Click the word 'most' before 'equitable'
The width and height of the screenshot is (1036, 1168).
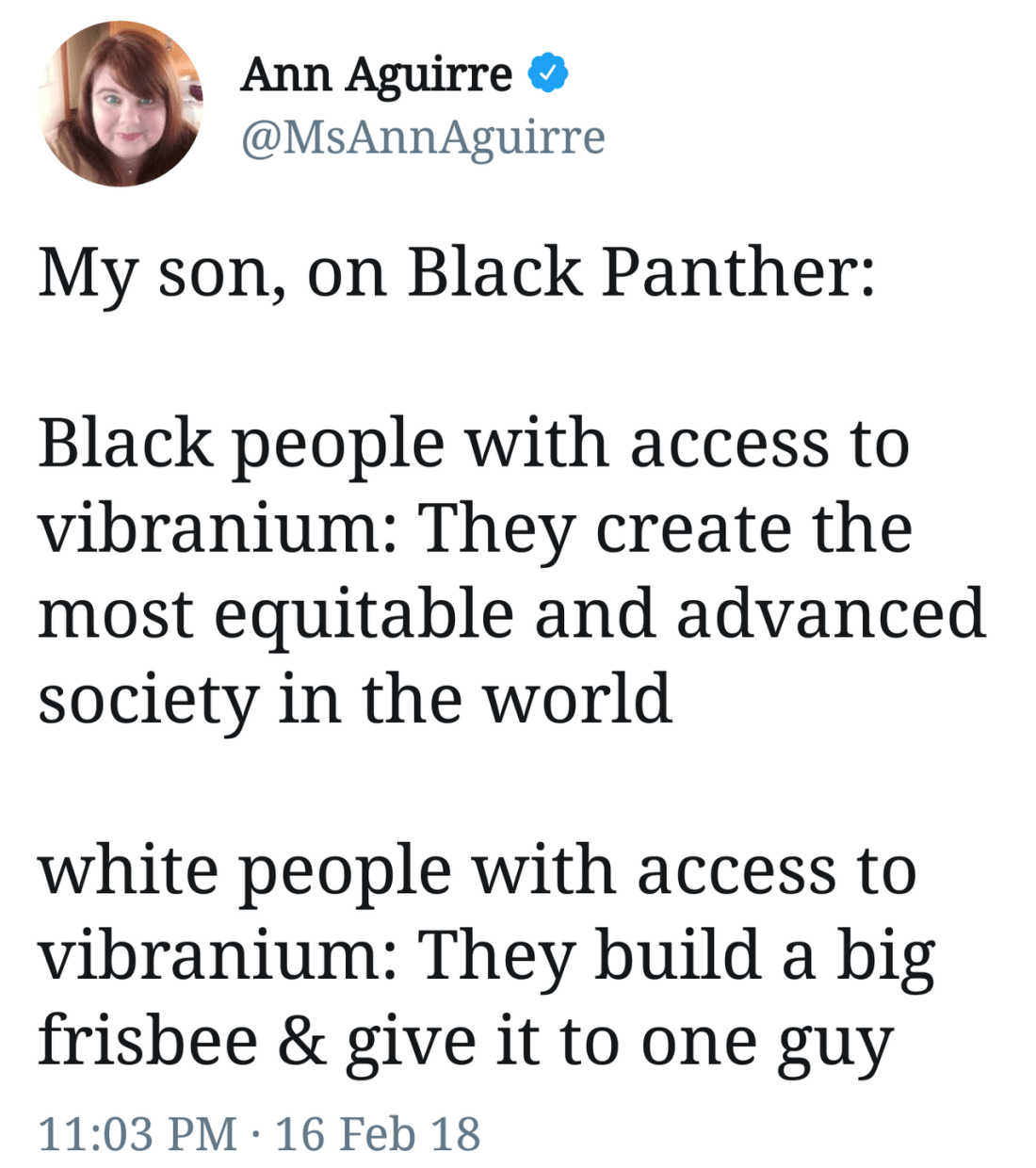(x=115, y=614)
